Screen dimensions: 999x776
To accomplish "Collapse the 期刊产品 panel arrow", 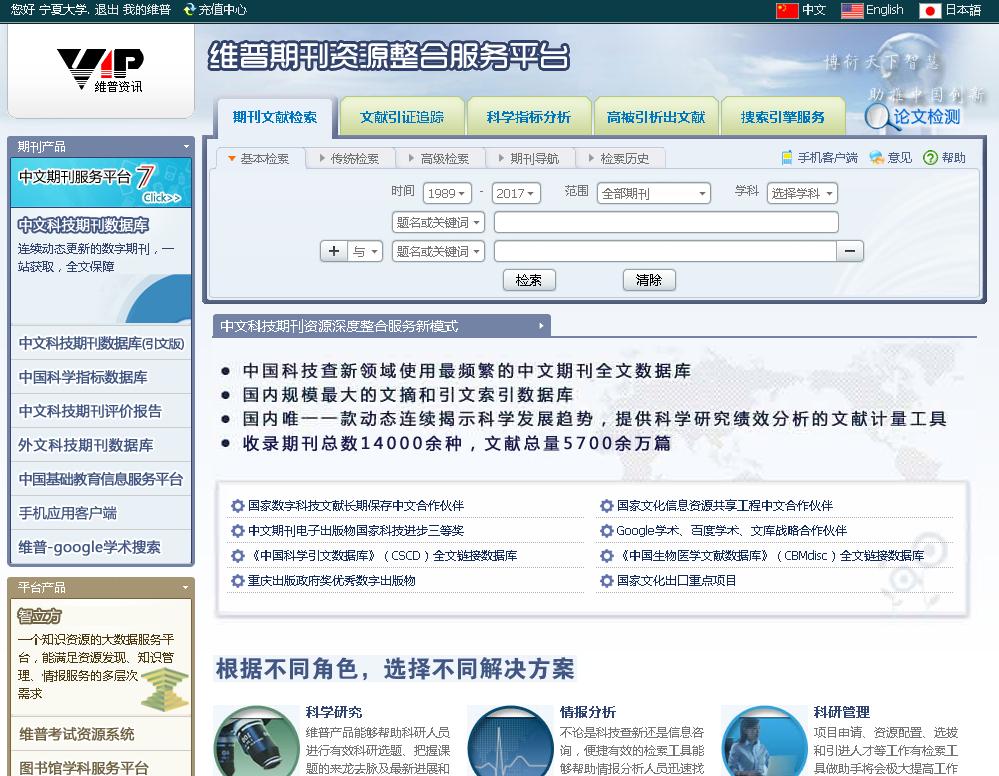I will point(186,147).
